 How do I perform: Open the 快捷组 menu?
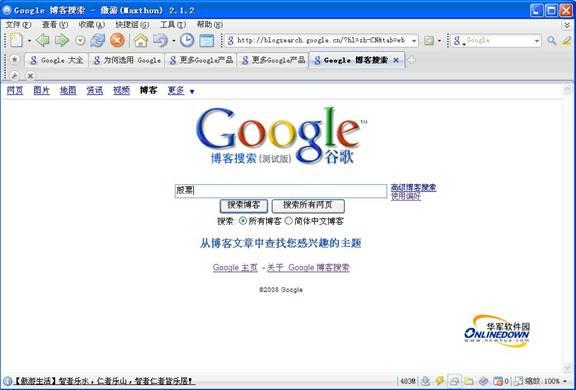(x=132, y=25)
